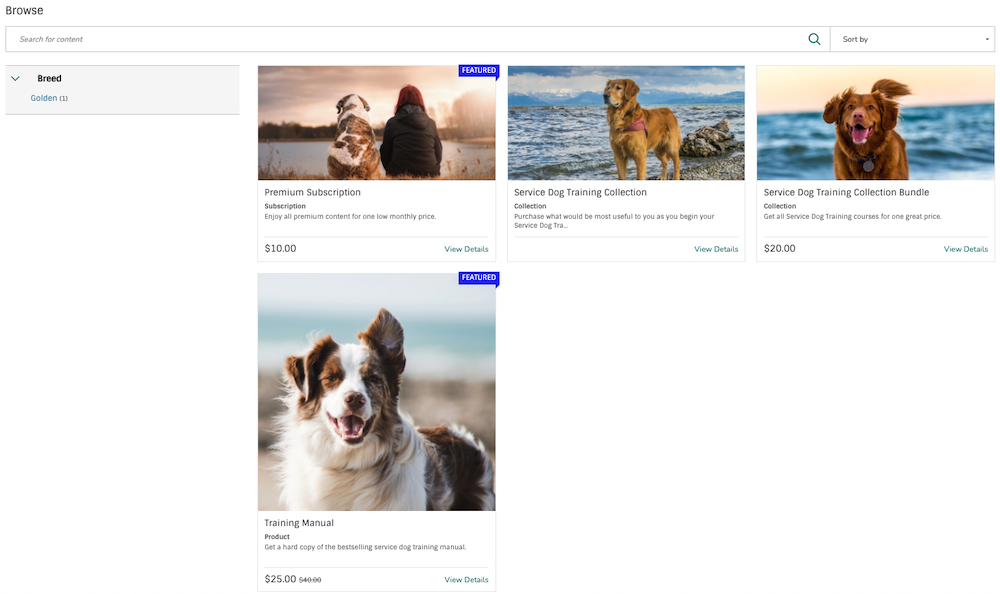Click the FEATURED badge on Premium Subscription

coord(479,70)
